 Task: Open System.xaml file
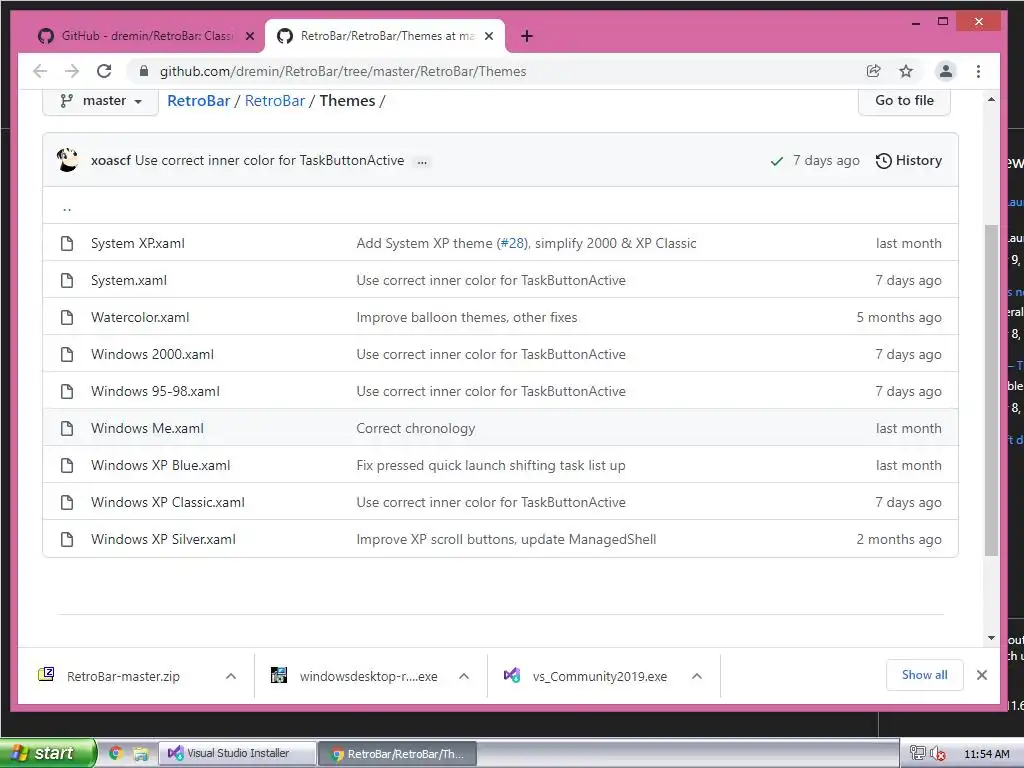[x=129, y=280]
